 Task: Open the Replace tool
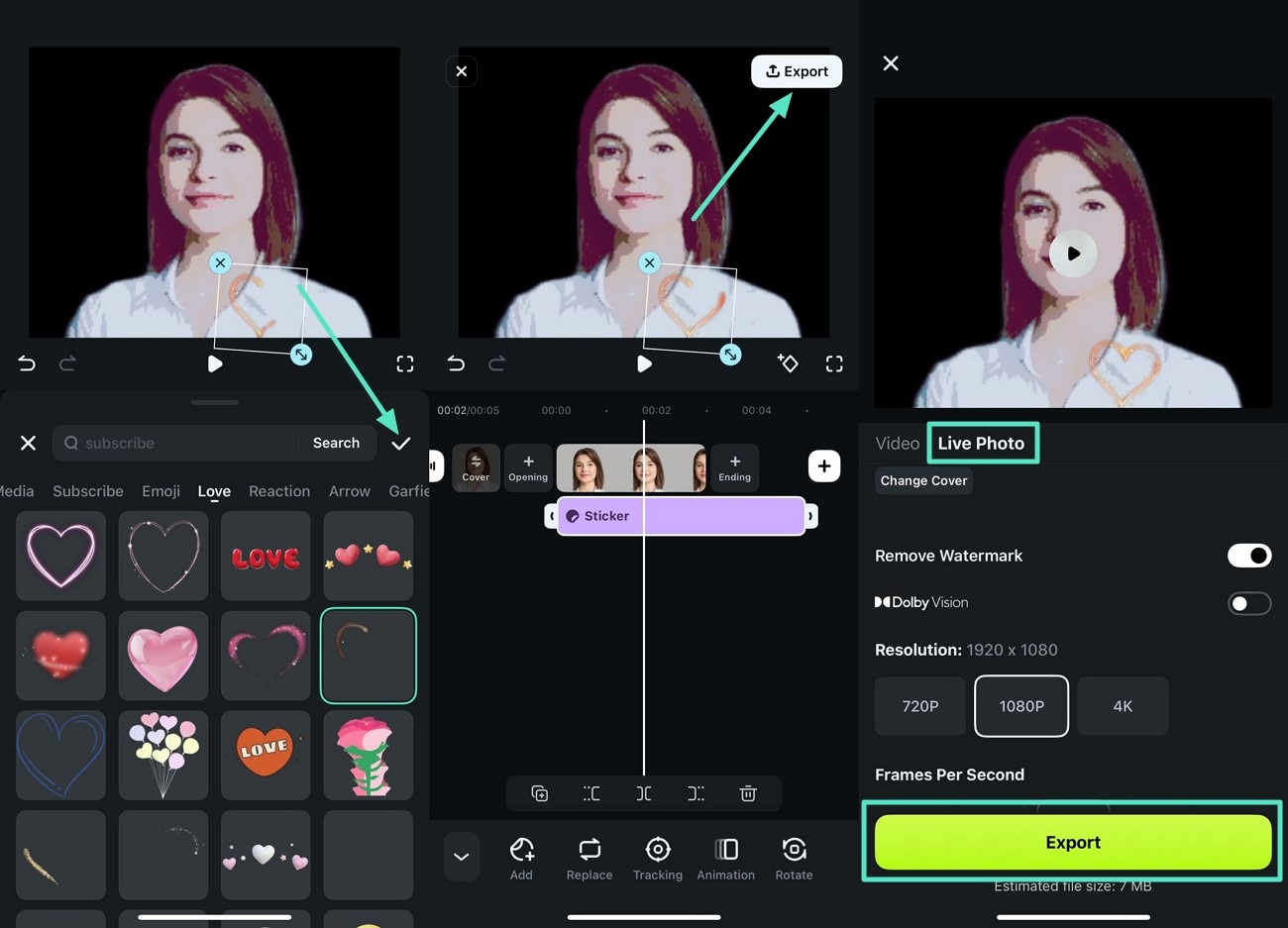(x=590, y=859)
